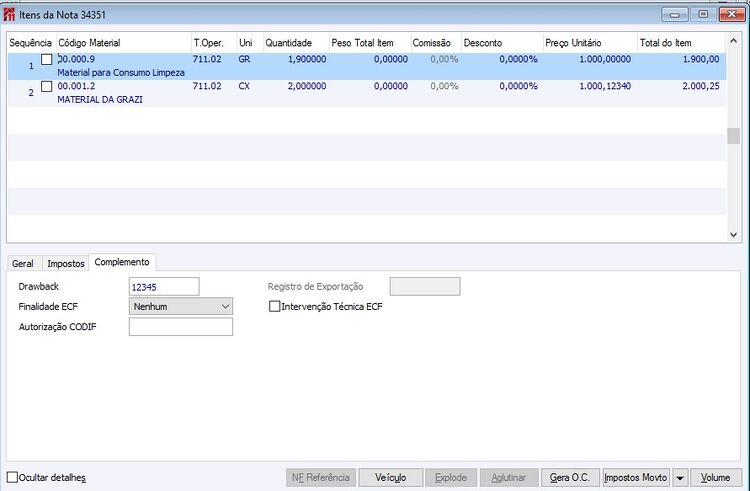The width and height of the screenshot is (750, 491).
Task: Click the app icon in the title bar
Action: coord(9,15)
